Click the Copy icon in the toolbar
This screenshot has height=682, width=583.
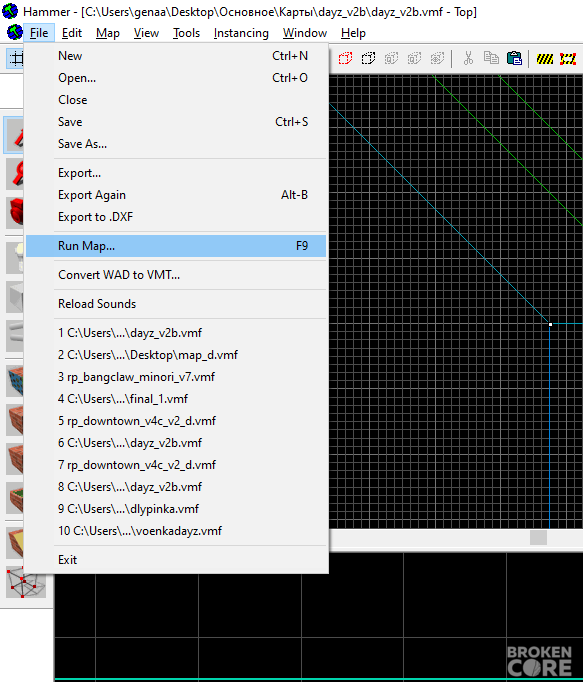pos(491,58)
